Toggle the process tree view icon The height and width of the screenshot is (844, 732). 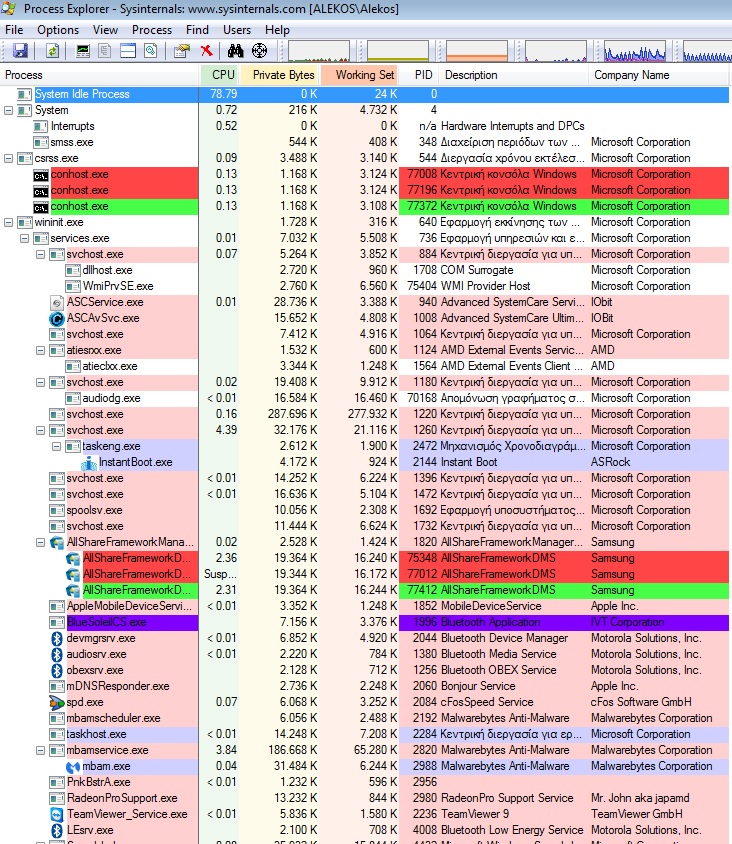click(105, 51)
